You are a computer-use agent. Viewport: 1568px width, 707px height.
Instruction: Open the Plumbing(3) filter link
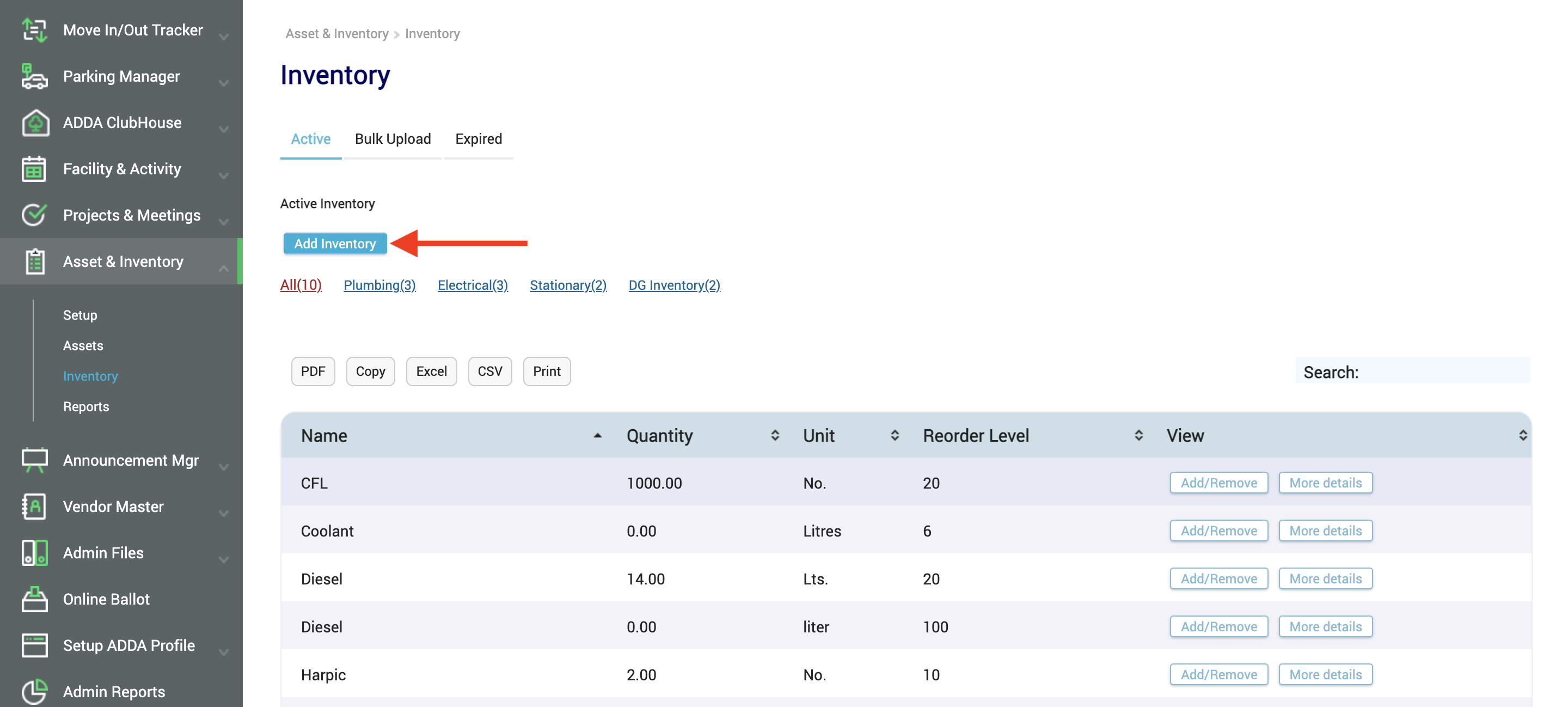(x=379, y=285)
